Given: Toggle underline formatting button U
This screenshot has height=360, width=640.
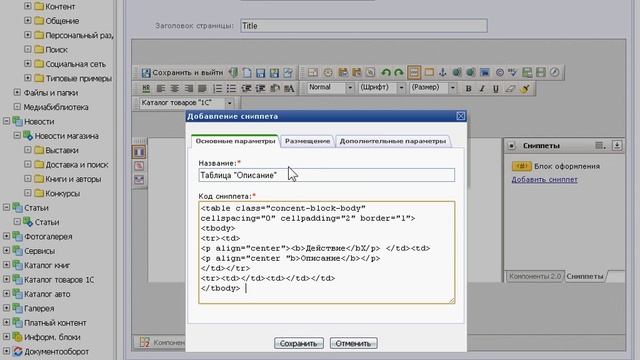Looking at the screenshot, I should 496,88.
